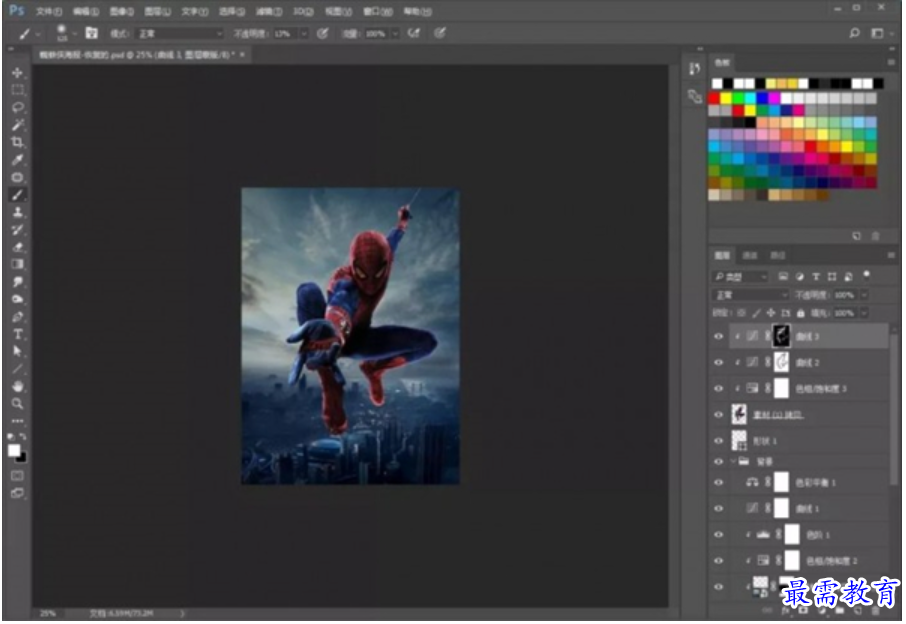The width and height of the screenshot is (906, 624).
Task: Select the History Brush tool
Action: (17, 229)
